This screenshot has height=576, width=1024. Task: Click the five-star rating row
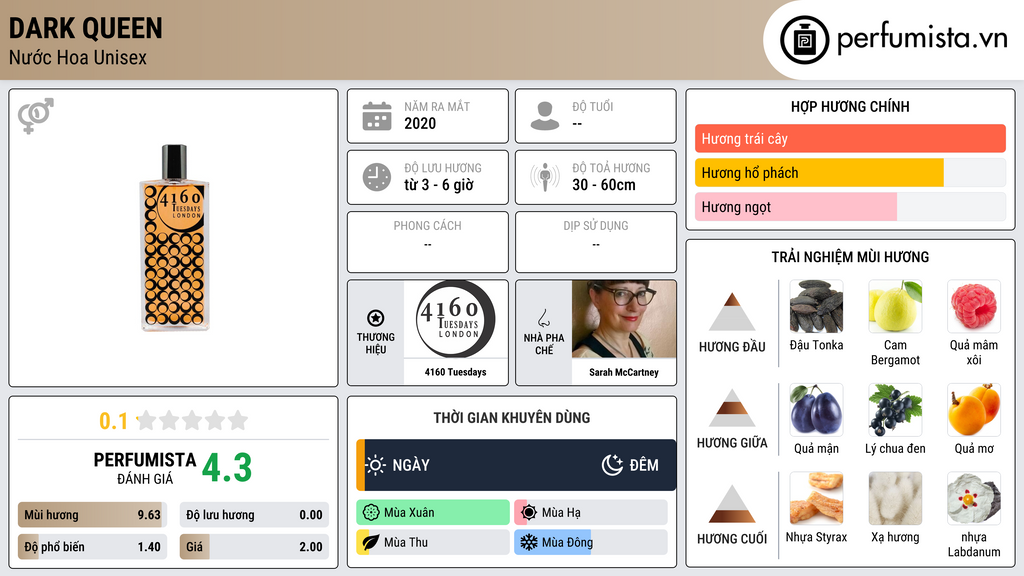pyautogui.click(x=192, y=420)
